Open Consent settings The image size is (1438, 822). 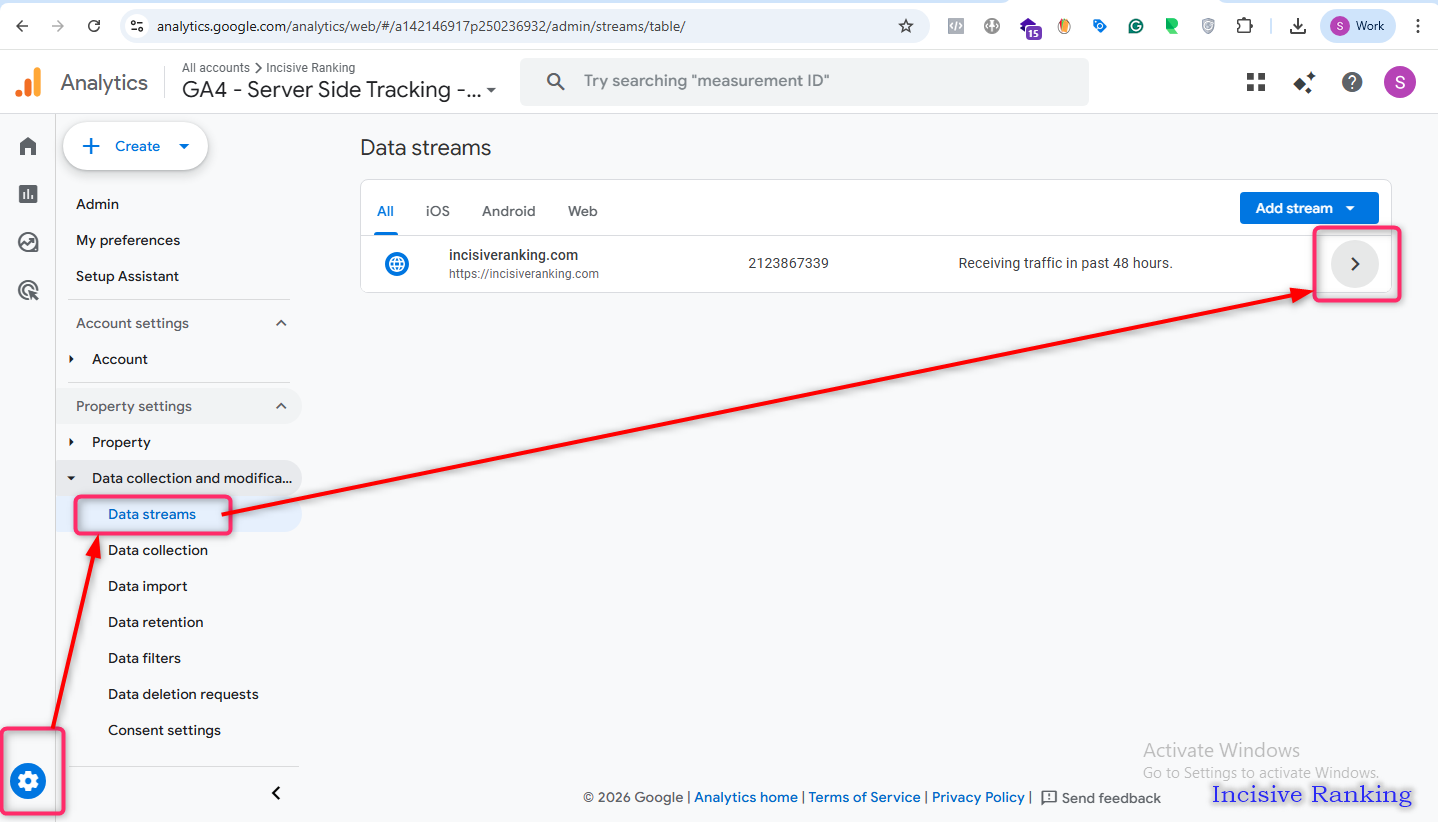[x=165, y=730]
